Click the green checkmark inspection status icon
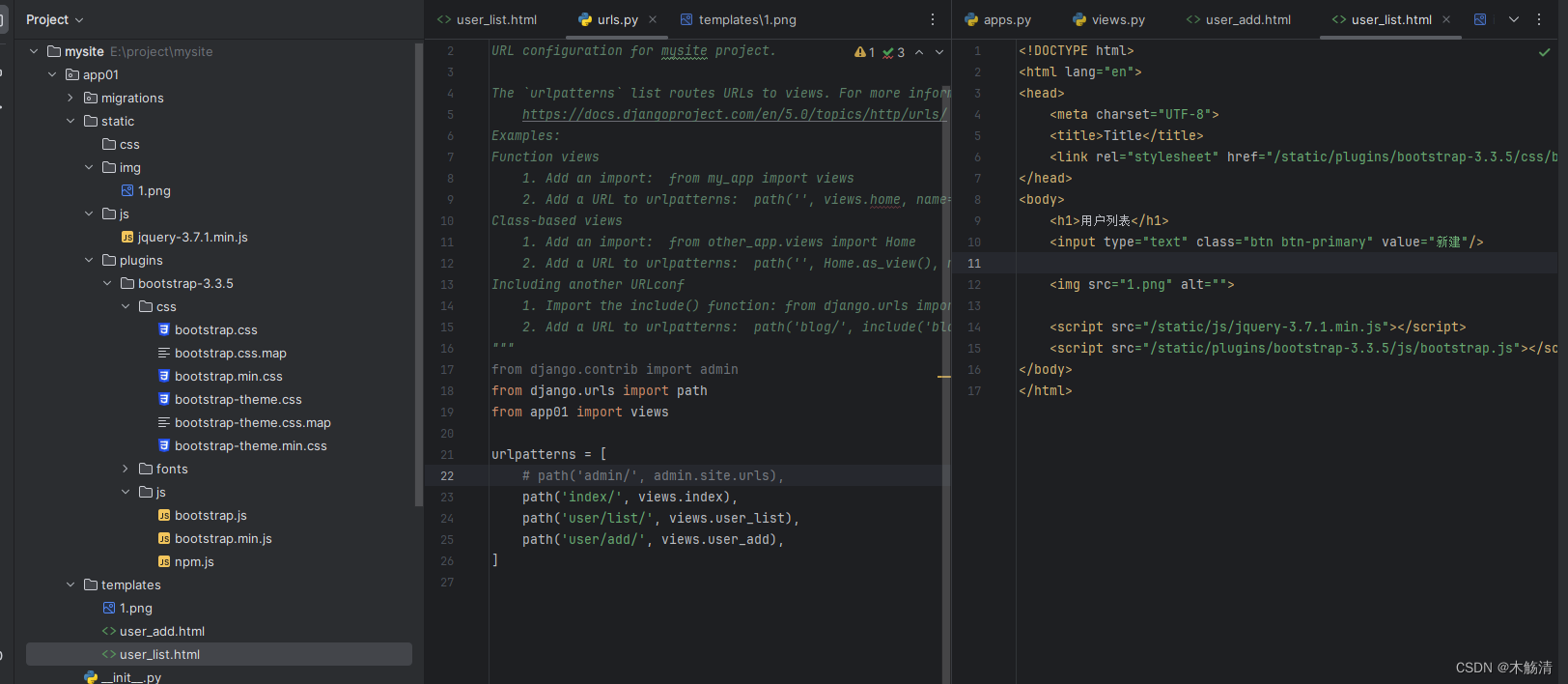 pos(1544,52)
